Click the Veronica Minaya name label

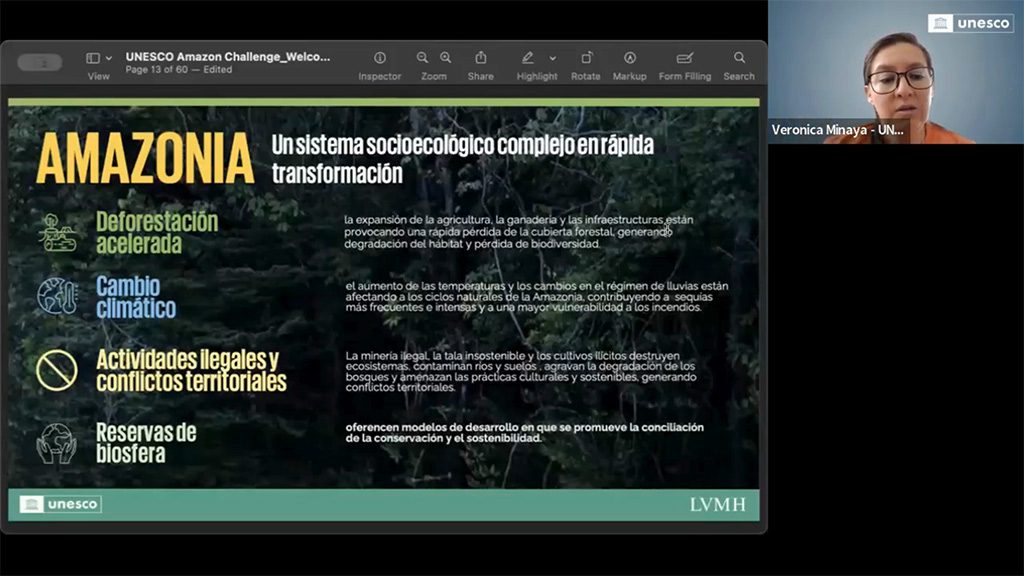(838, 130)
